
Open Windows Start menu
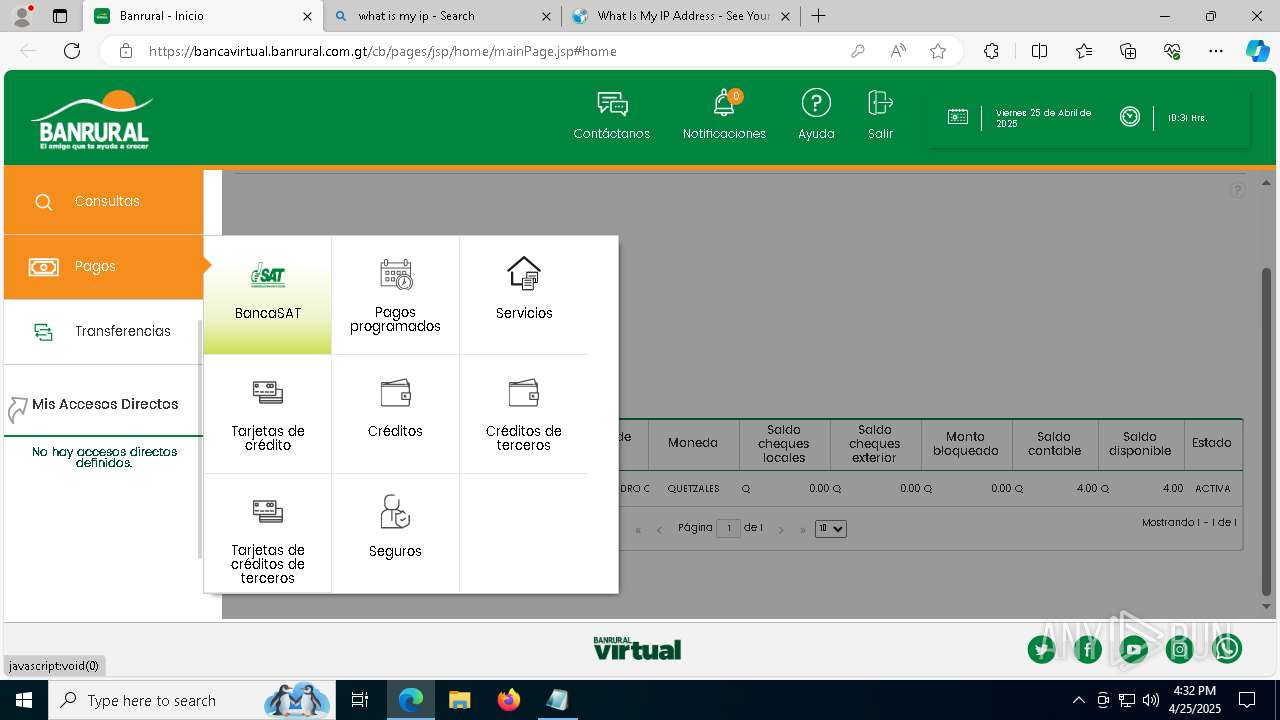(24, 700)
